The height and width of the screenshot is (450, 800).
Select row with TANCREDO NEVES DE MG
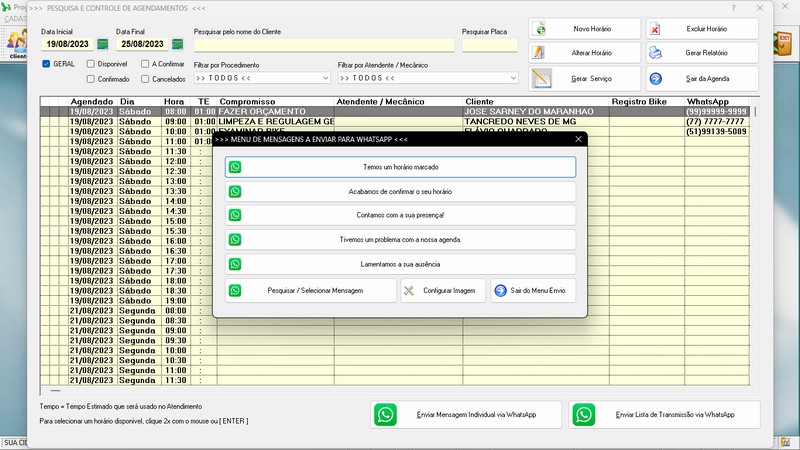395,121
